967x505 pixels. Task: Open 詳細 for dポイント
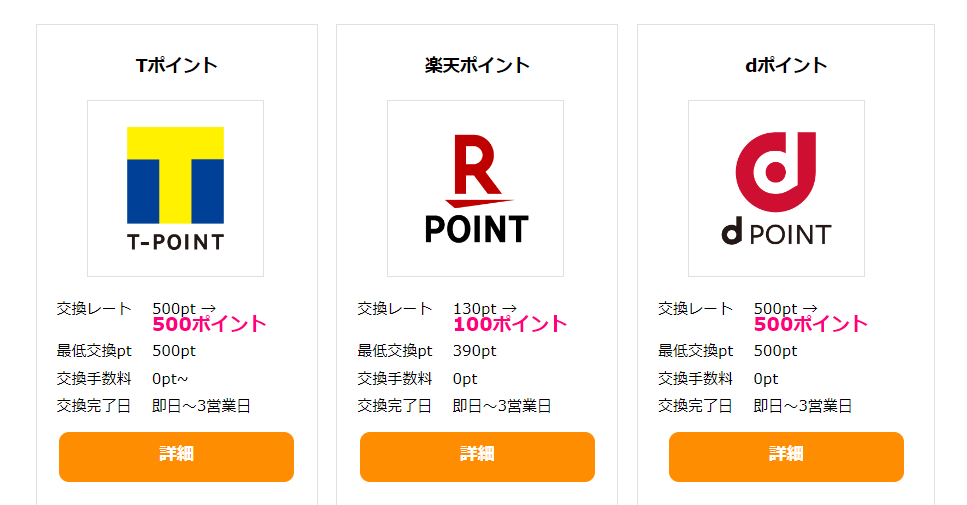coord(786,457)
